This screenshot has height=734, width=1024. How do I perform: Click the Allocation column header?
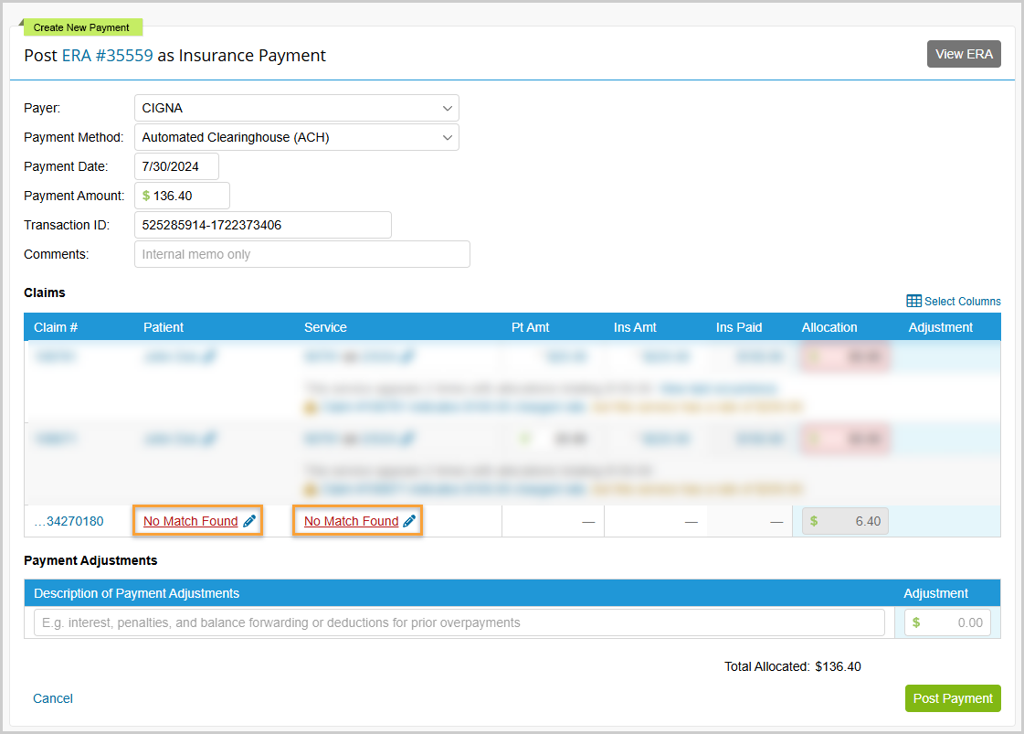(829, 327)
